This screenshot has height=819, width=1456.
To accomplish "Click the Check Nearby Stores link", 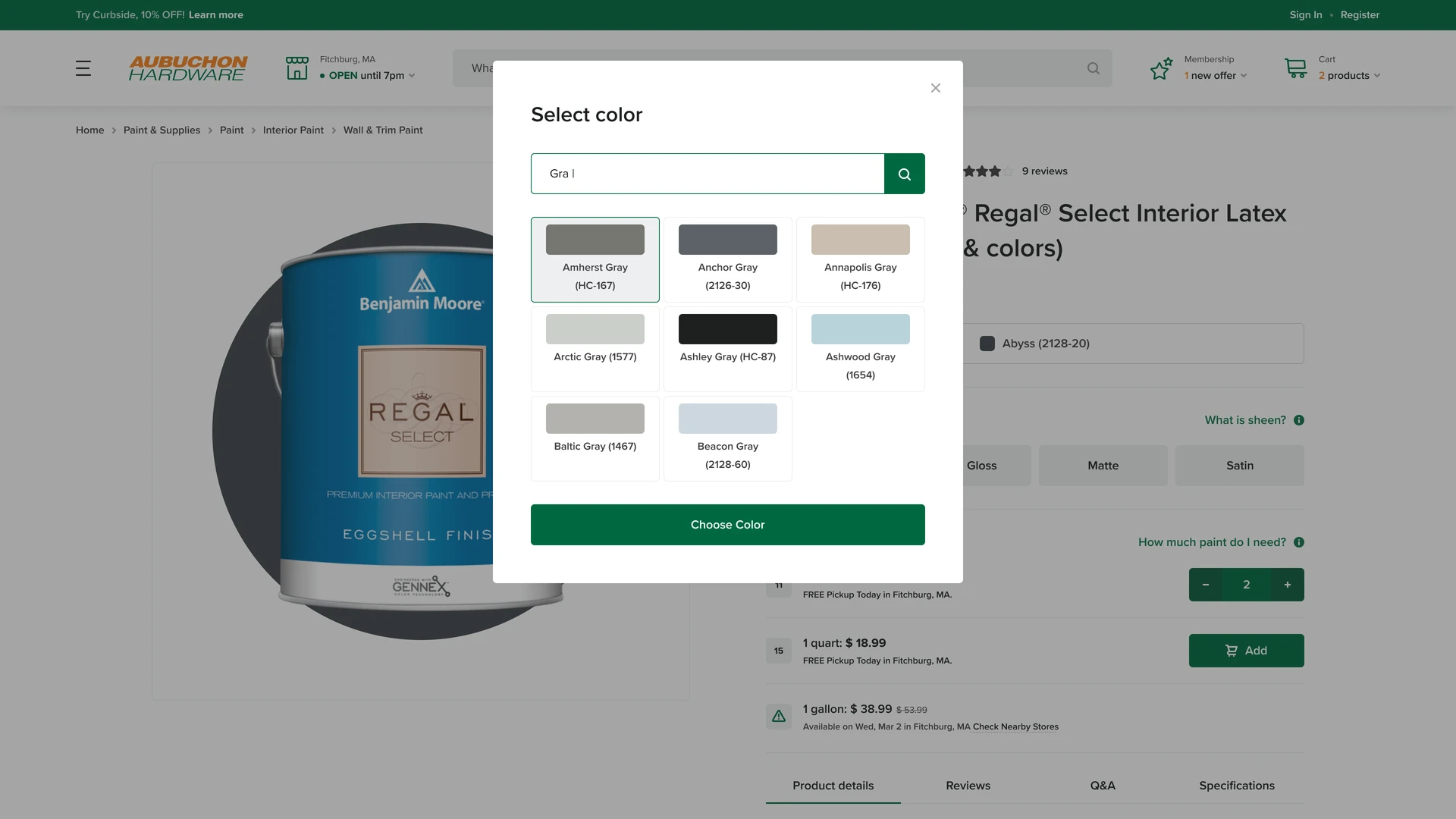I will (x=1015, y=726).
